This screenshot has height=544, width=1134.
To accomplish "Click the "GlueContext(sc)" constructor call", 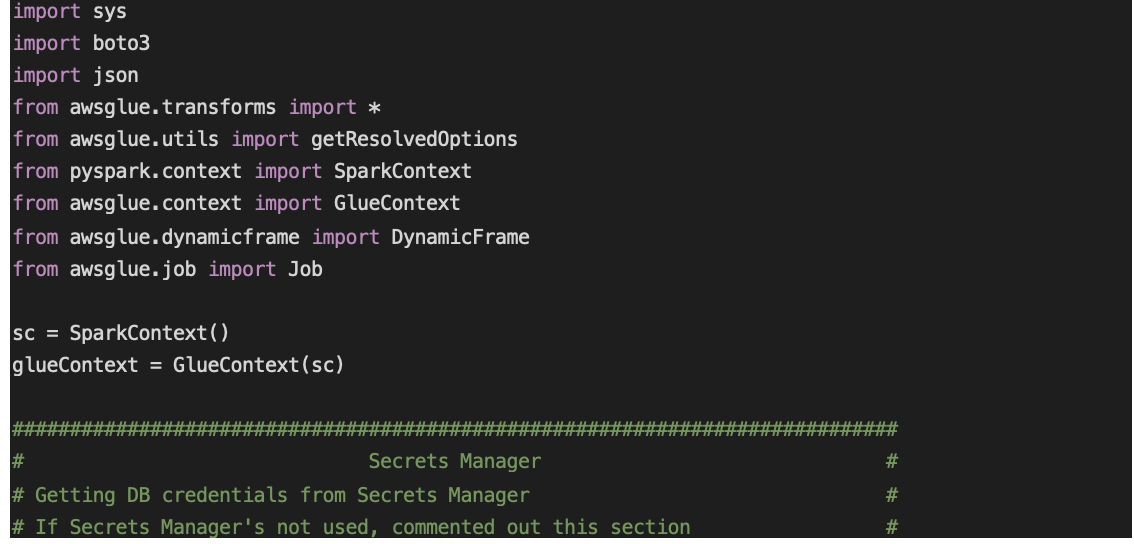I will (x=258, y=365).
